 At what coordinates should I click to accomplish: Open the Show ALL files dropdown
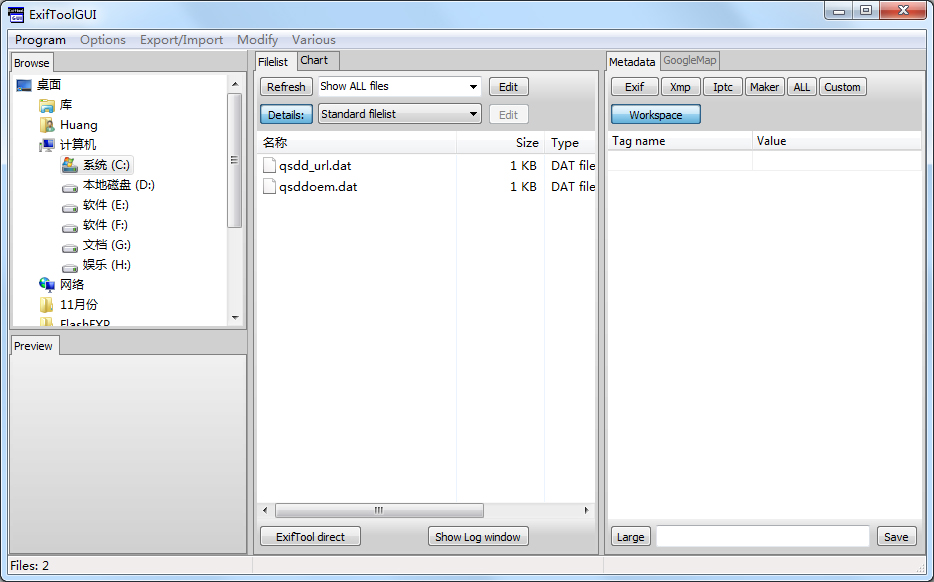pyautogui.click(x=399, y=87)
